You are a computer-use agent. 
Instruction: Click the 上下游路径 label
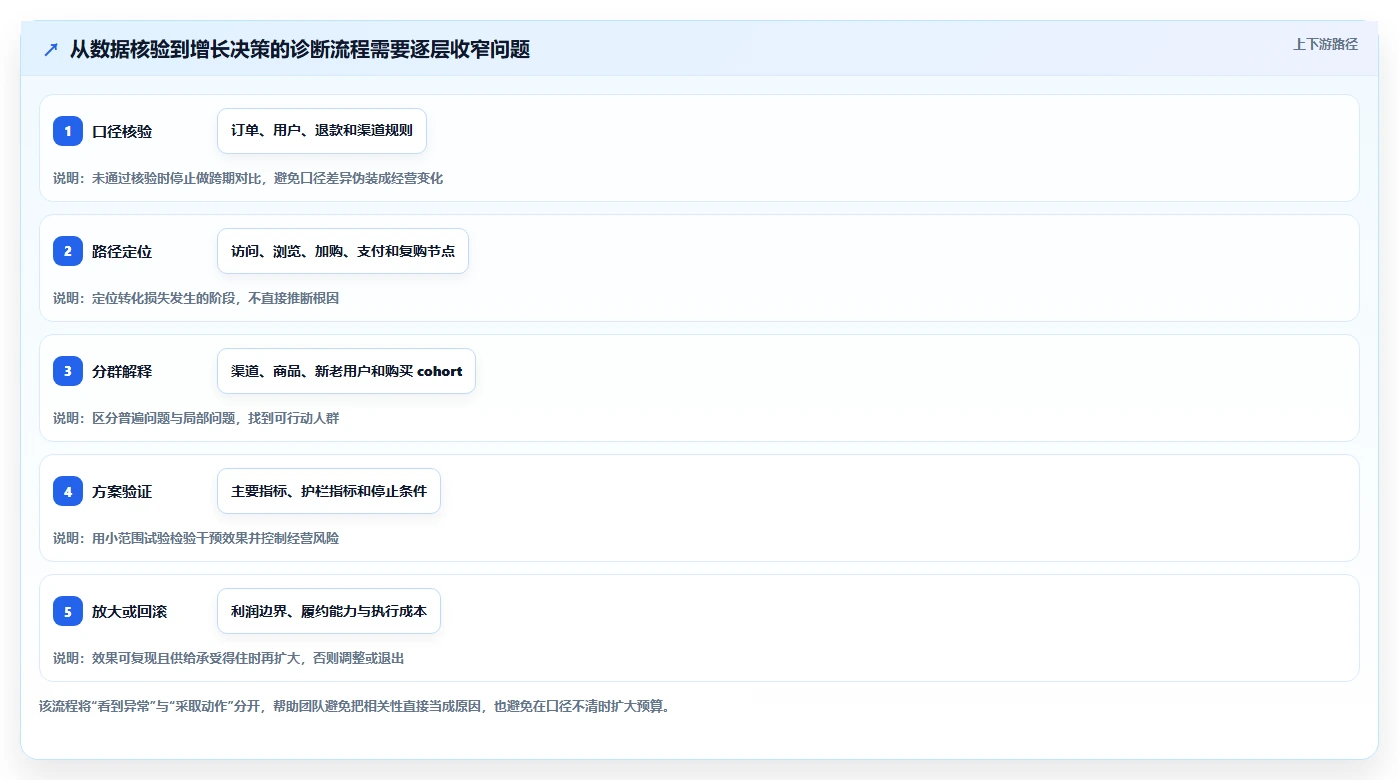[1325, 44]
